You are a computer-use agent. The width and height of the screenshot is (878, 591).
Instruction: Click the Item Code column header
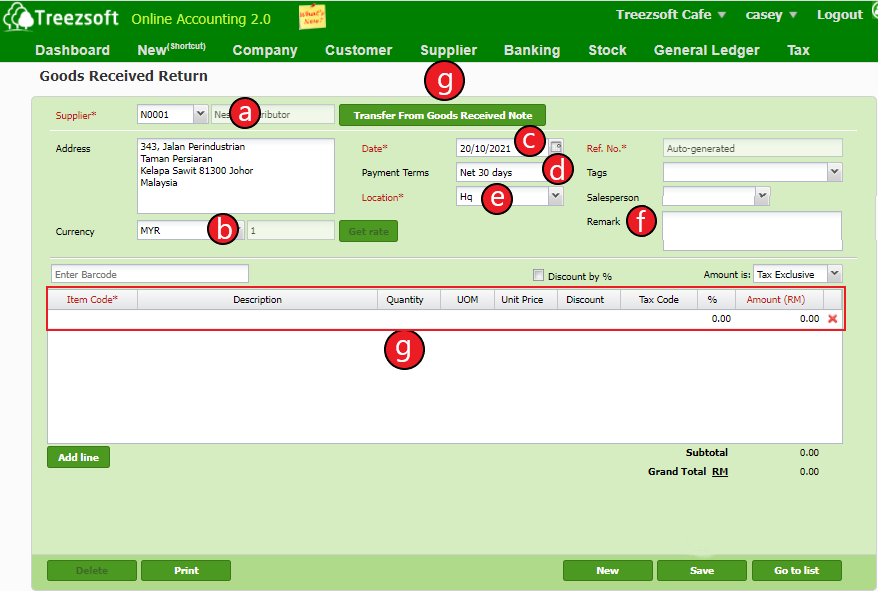coord(92,299)
